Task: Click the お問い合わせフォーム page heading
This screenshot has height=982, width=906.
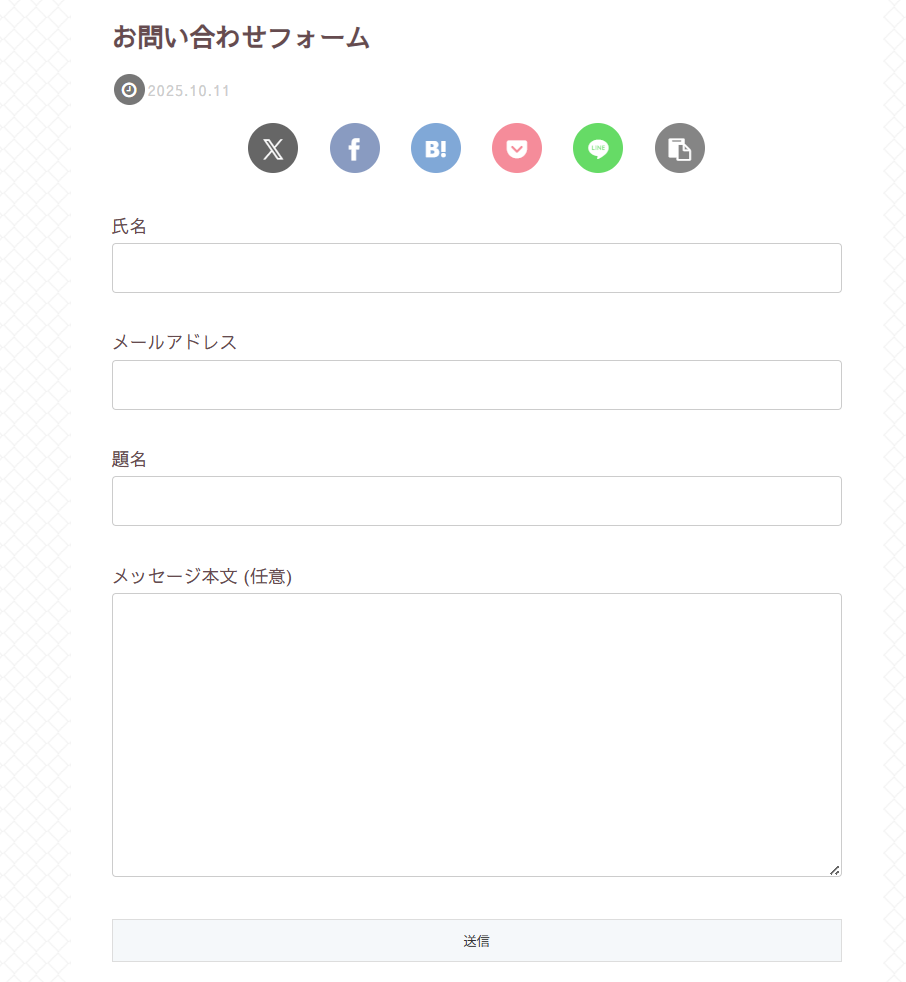Action: pos(241,38)
